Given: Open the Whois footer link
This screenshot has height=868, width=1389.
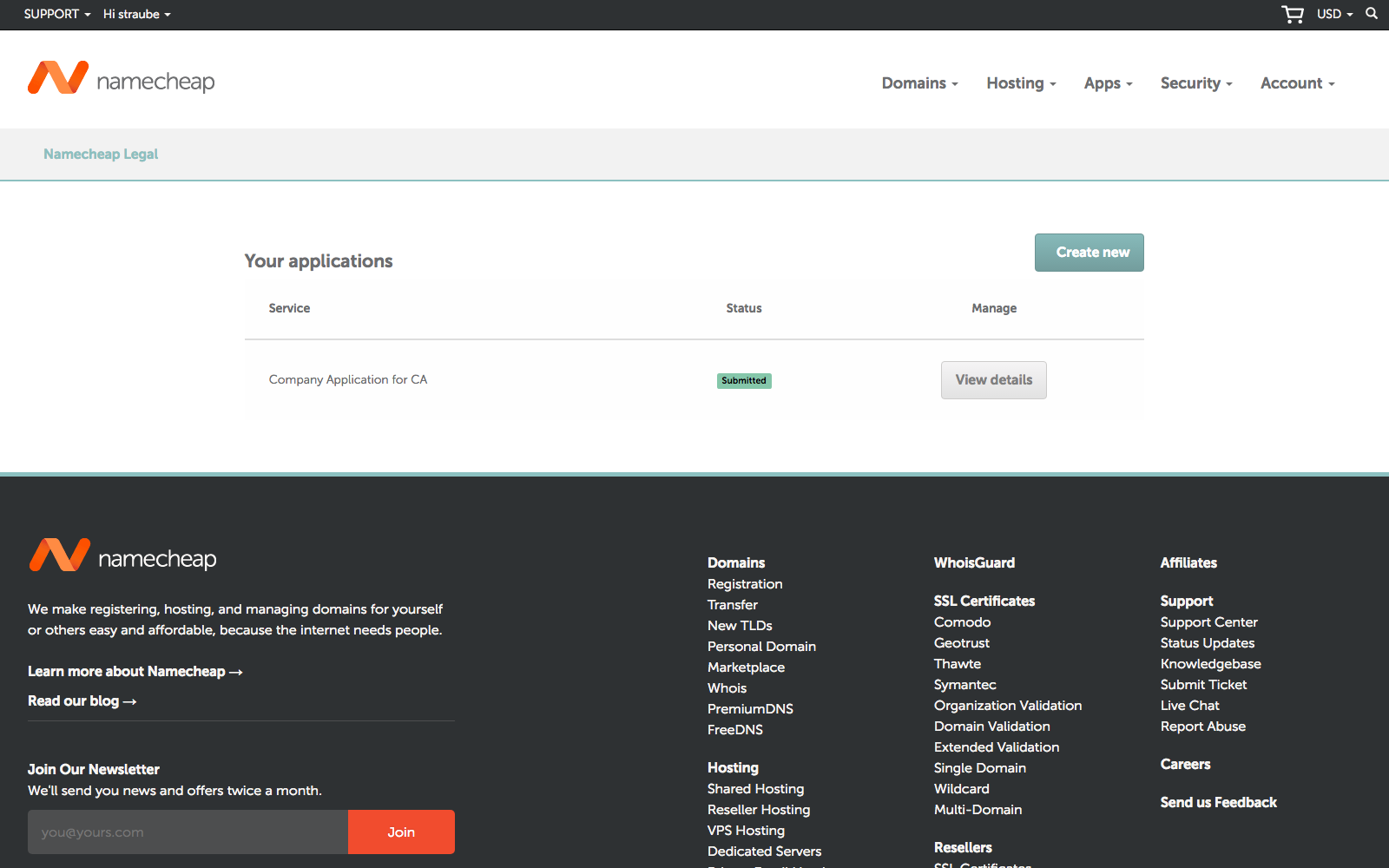Looking at the screenshot, I should coord(727,688).
